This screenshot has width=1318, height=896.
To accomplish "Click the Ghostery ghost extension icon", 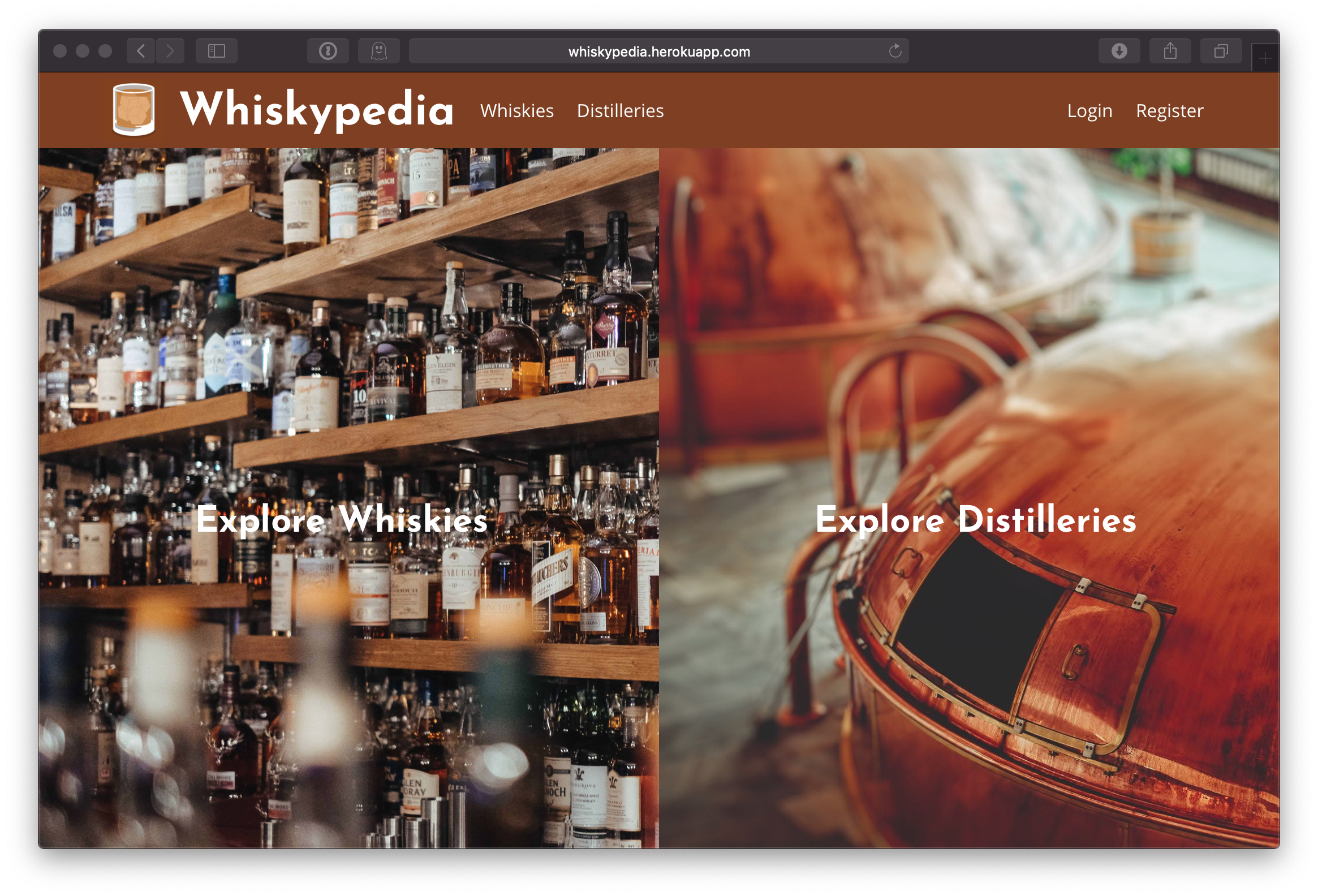I will 379,51.
